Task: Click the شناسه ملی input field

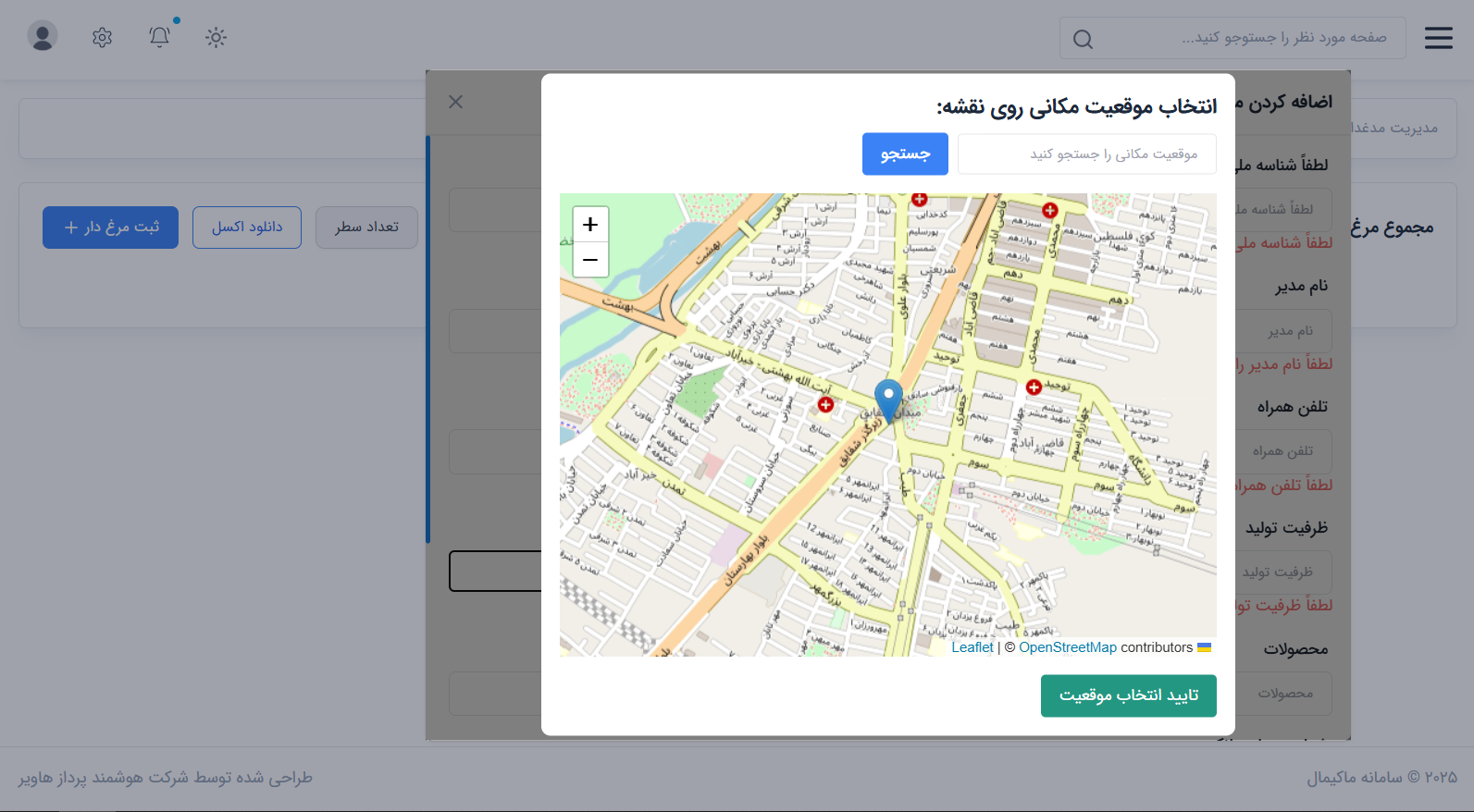Action: click(x=1283, y=210)
